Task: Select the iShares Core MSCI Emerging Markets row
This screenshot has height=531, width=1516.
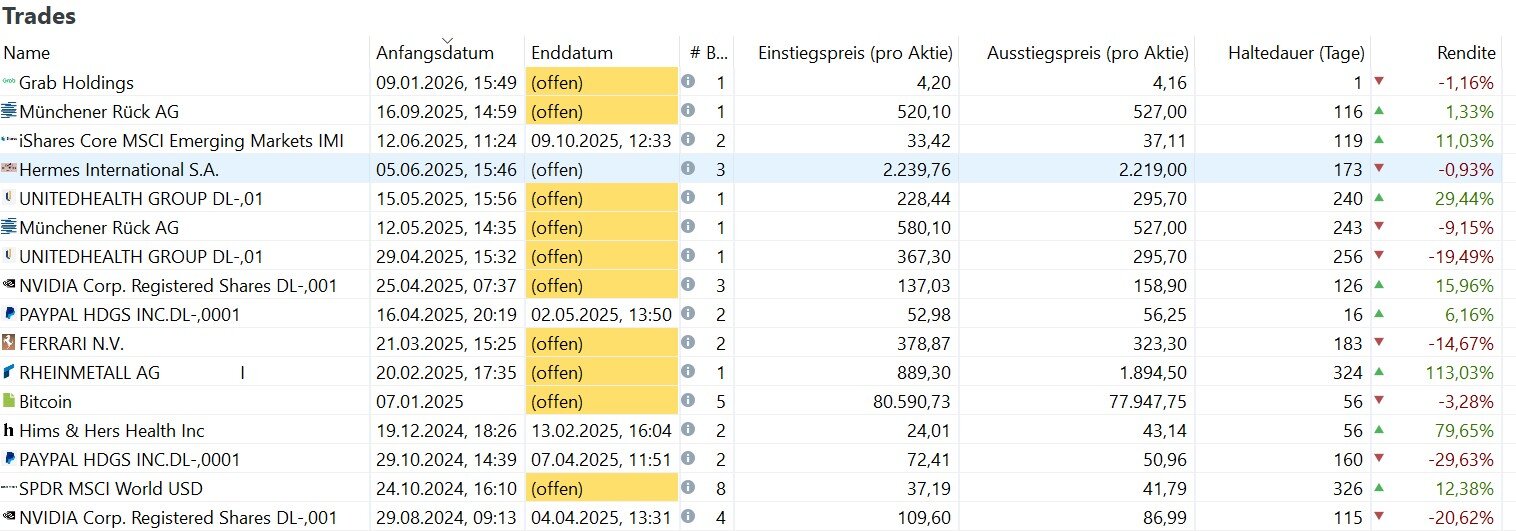Action: pyautogui.click(x=758, y=140)
